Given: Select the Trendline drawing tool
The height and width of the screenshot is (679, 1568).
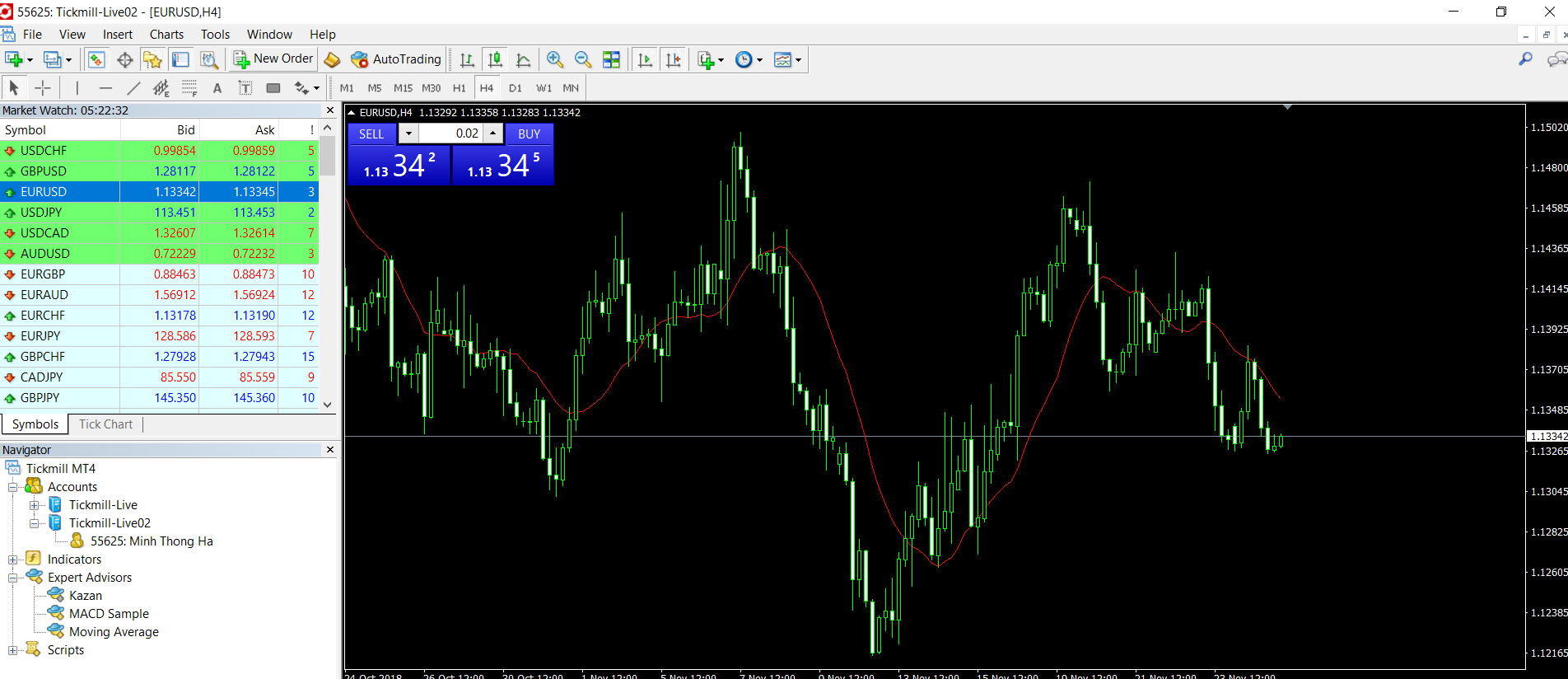Looking at the screenshot, I should [x=133, y=87].
